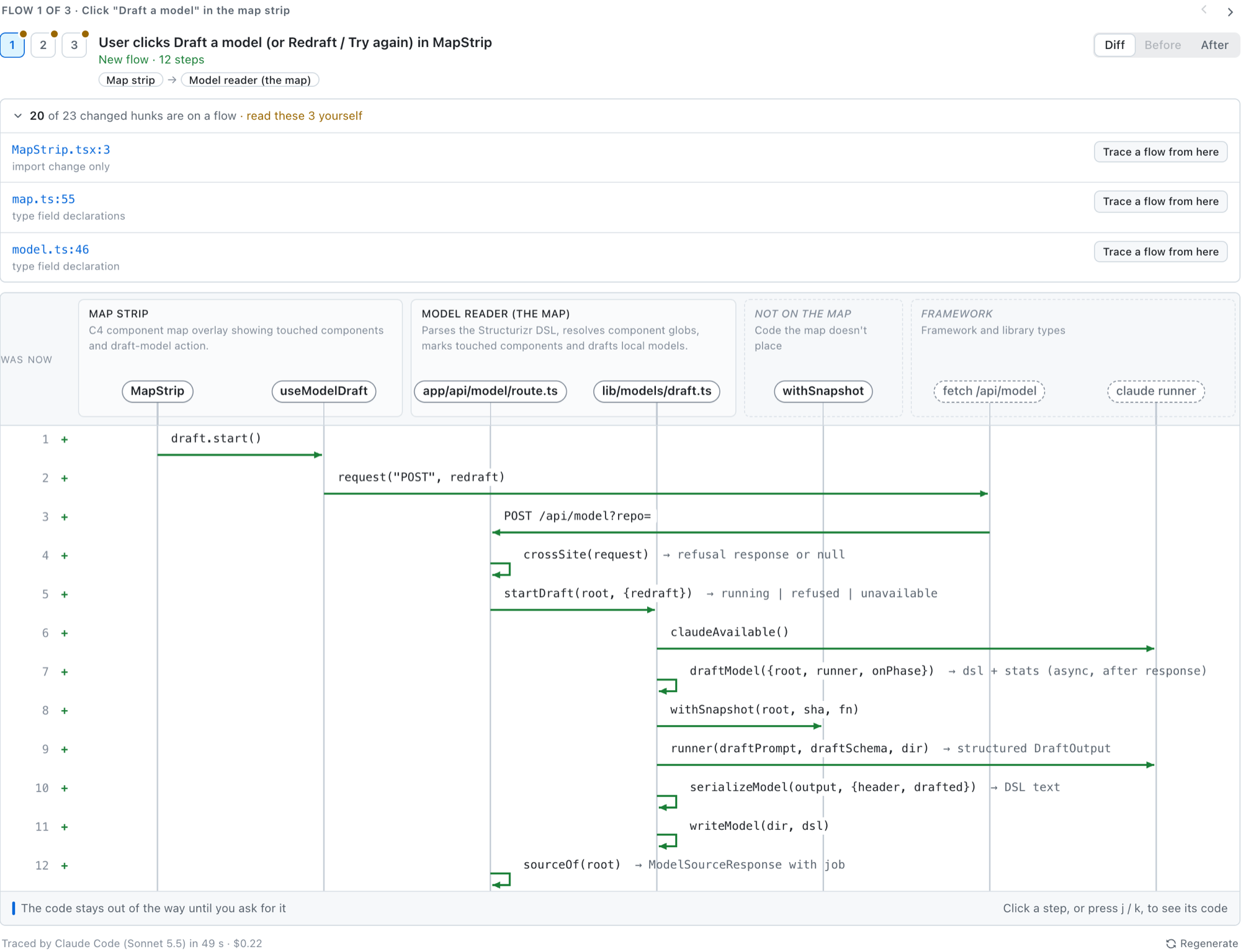Click step 4 crossSite(request)
The width and height of the screenshot is (1241, 952).
click(x=586, y=555)
